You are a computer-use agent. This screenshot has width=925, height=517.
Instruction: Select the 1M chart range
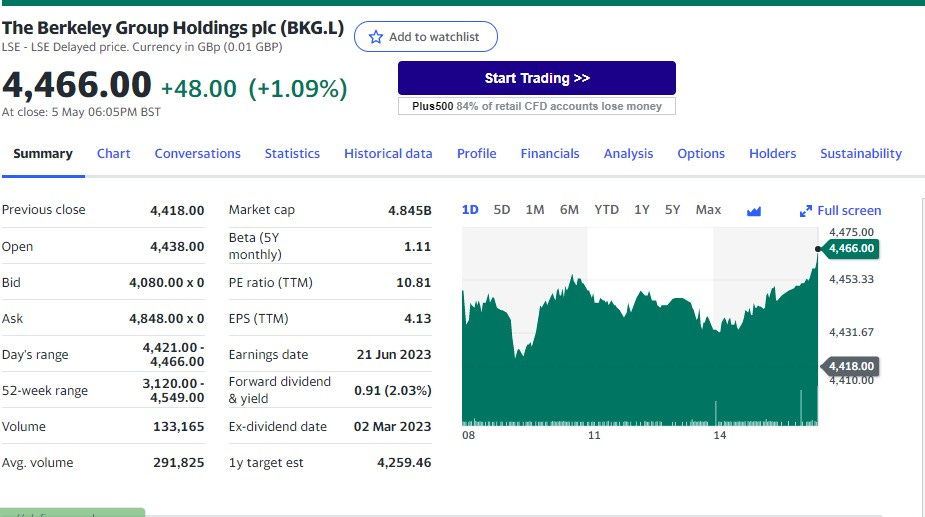click(x=534, y=210)
